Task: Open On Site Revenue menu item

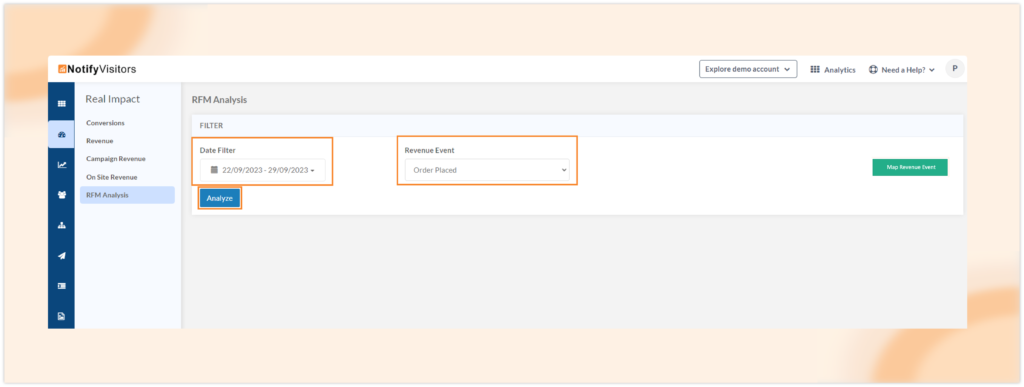Action: pos(112,177)
